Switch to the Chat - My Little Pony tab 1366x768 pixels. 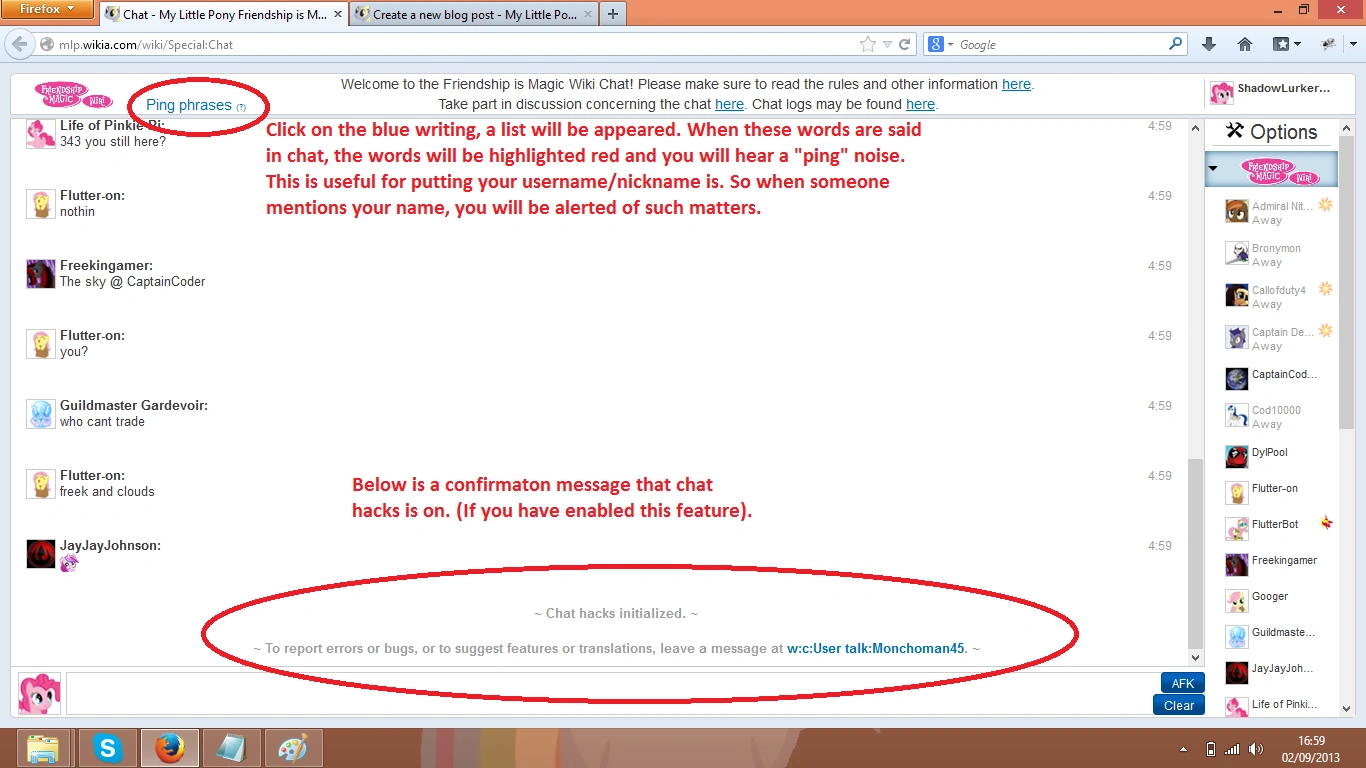pos(224,14)
